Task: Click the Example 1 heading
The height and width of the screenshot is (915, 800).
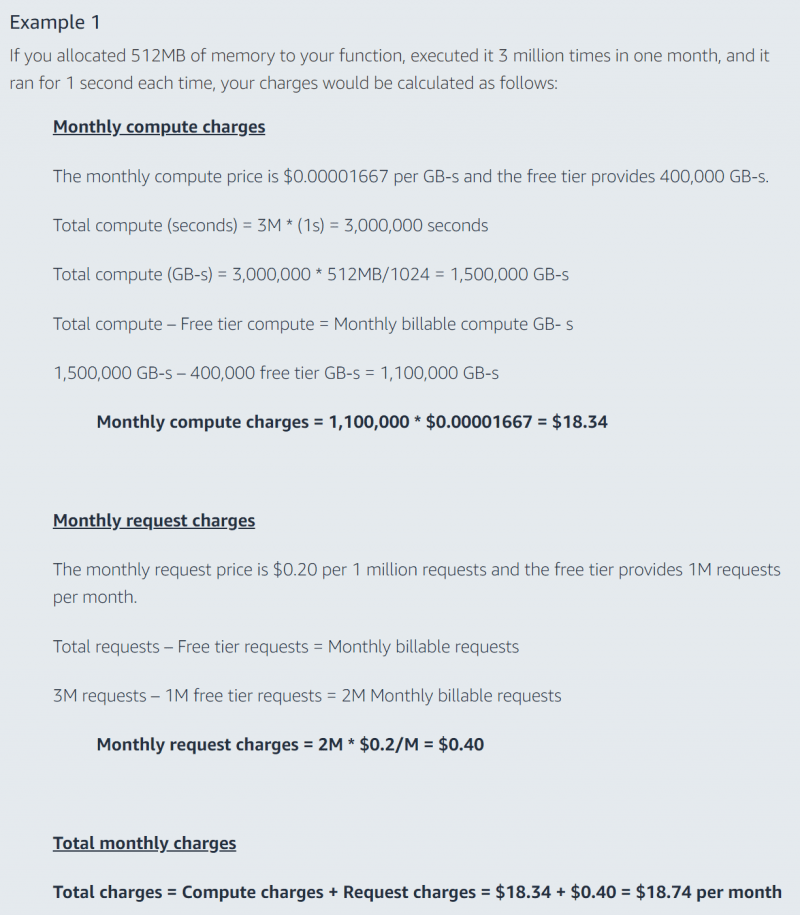Action: click(x=55, y=23)
